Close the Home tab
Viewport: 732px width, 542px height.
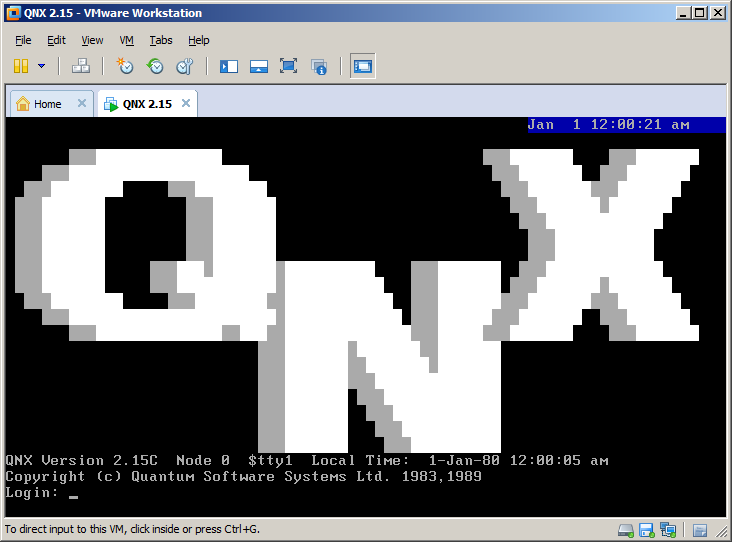click(82, 103)
